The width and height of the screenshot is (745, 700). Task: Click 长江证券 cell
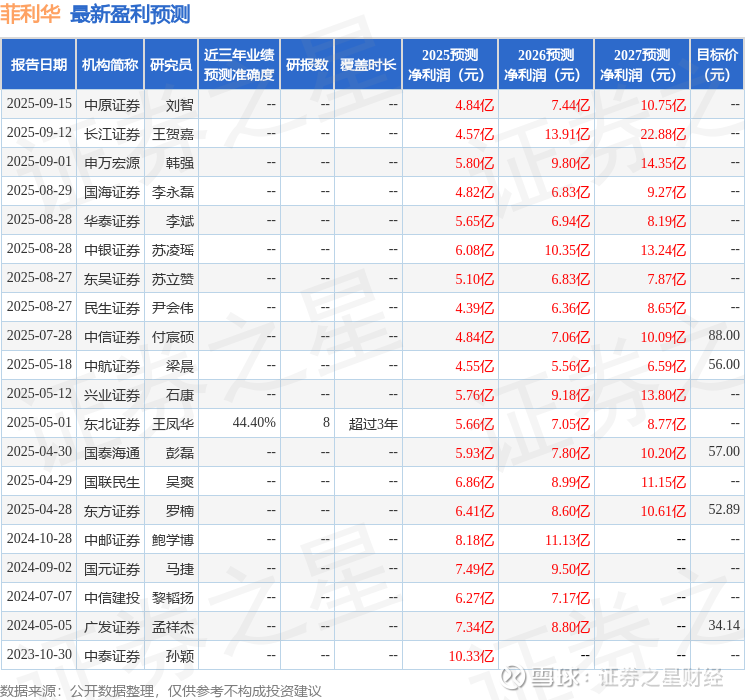pos(112,134)
